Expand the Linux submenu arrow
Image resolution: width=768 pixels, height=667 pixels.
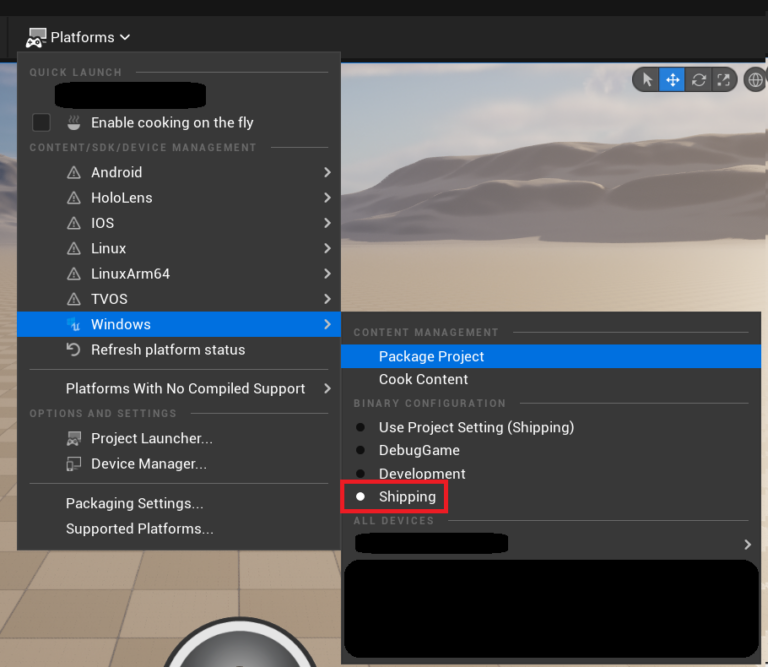pos(327,248)
